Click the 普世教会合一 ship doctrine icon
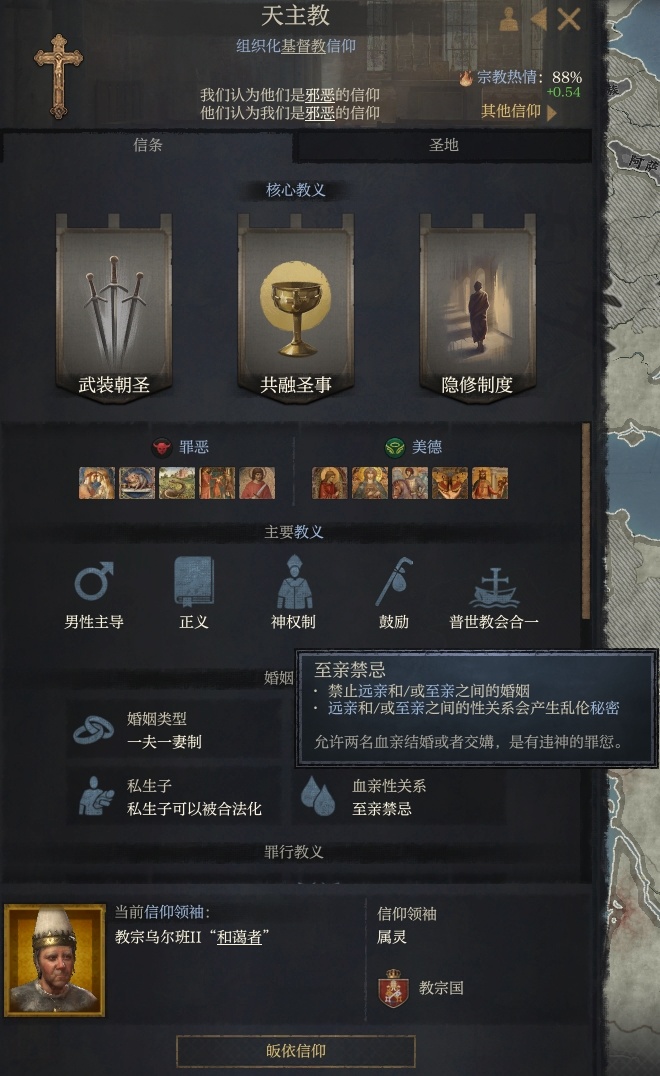Viewport: 660px width, 1076px height. click(x=495, y=587)
